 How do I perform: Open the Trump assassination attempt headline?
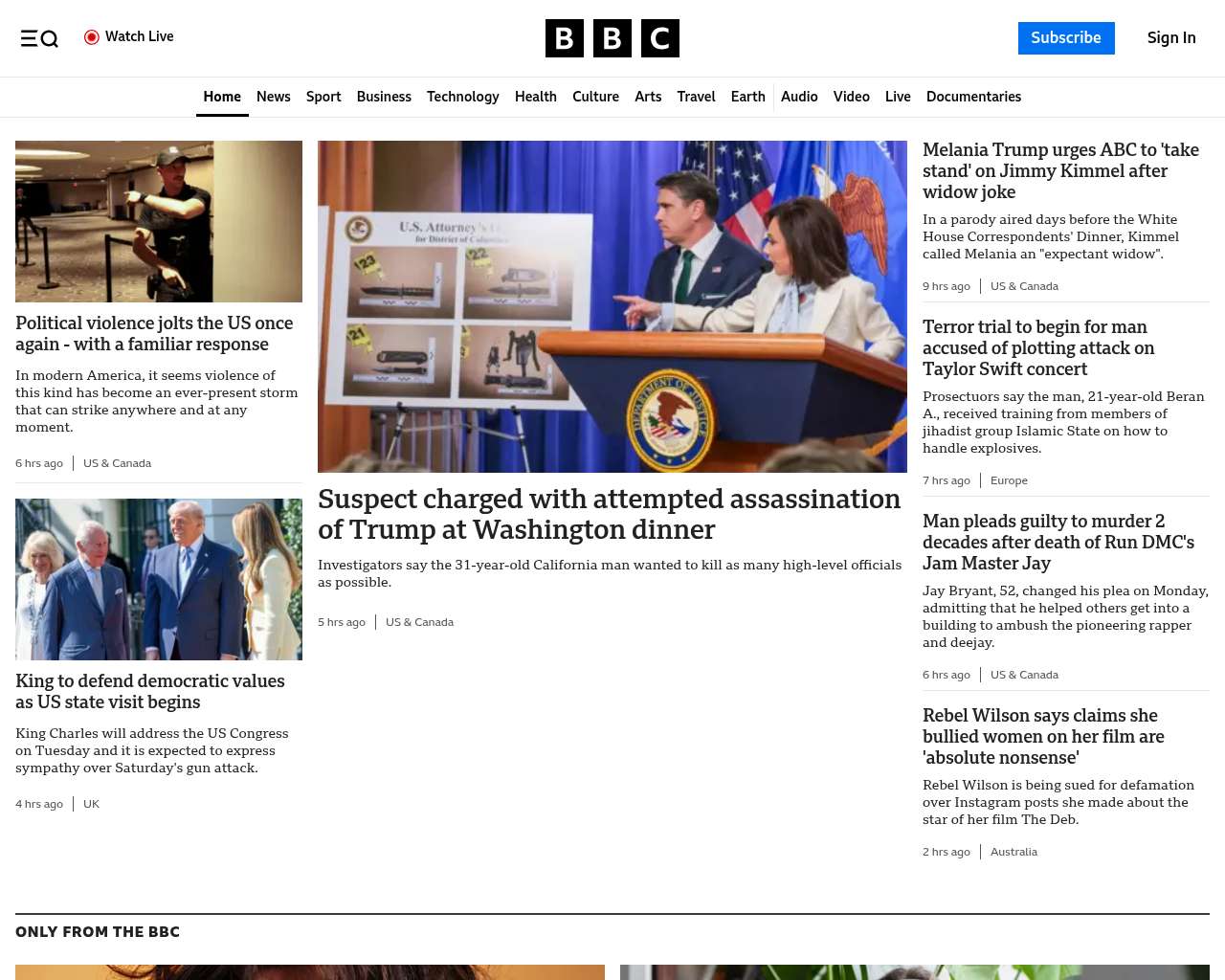click(x=609, y=514)
